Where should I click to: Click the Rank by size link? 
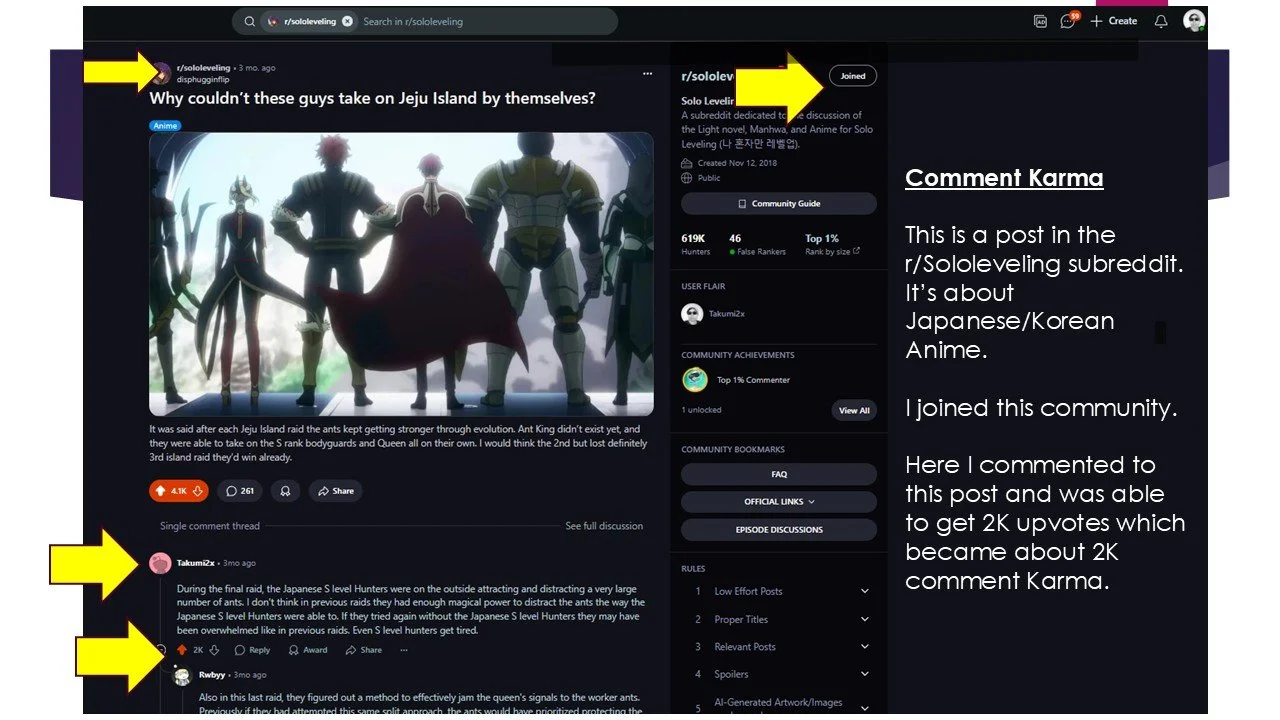pyautogui.click(x=832, y=252)
